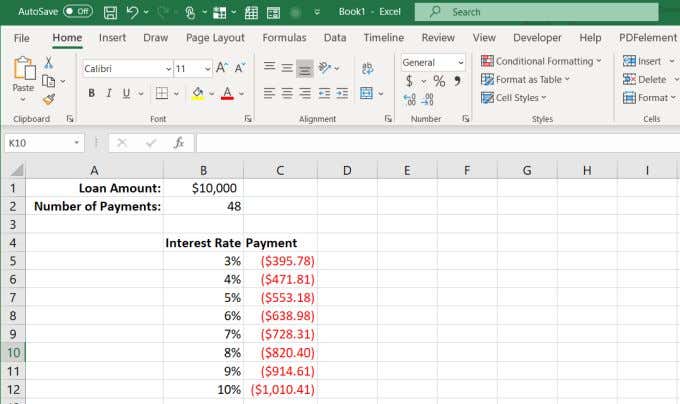Switch to the Developer tab
This screenshot has width=680, height=404.
tap(537, 38)
